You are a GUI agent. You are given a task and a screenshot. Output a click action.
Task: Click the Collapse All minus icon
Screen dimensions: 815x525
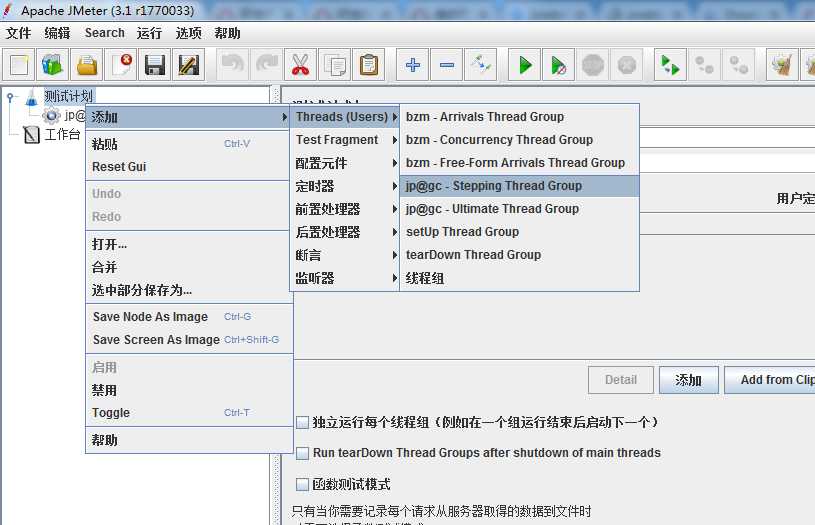pyautogui.click(x=446, y=65)
